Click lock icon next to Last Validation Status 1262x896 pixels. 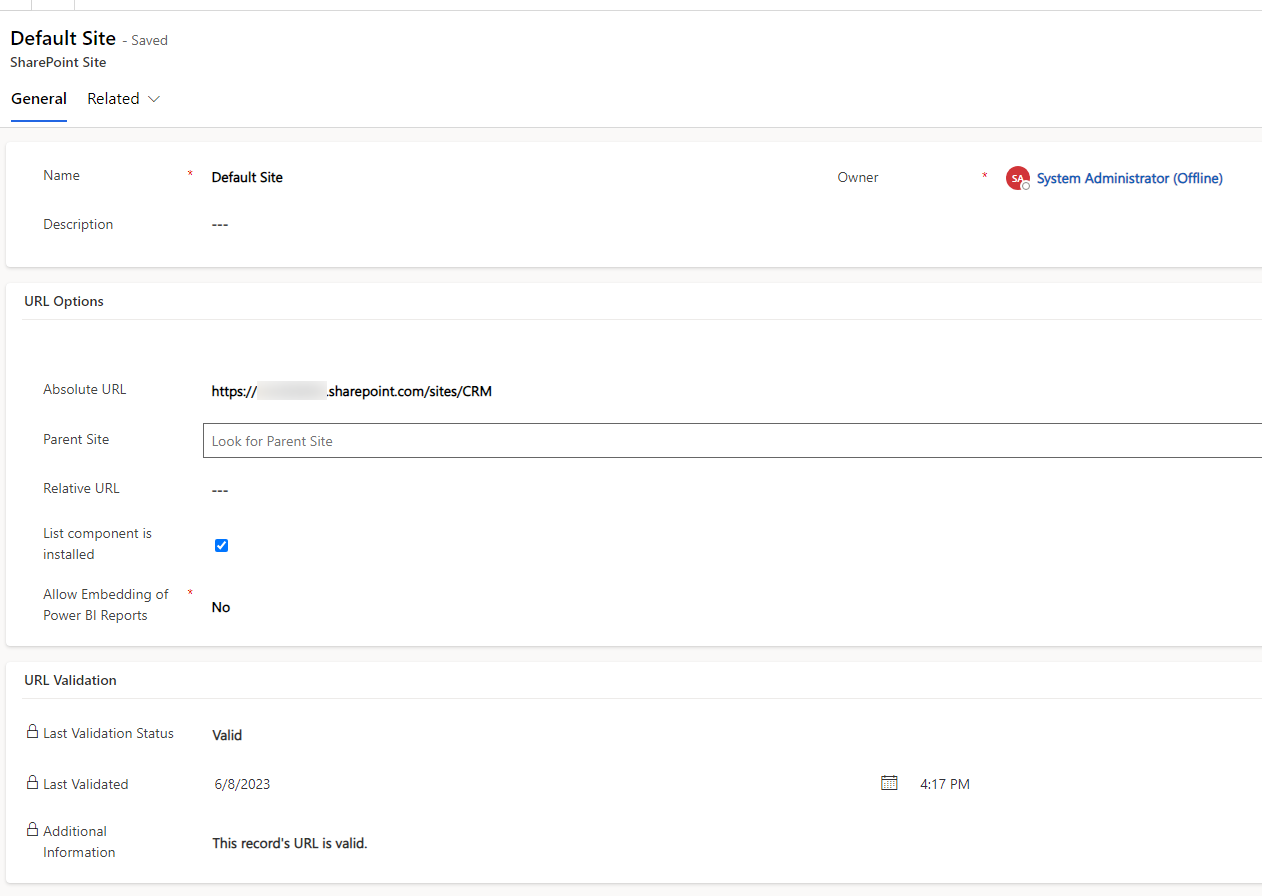click(x=32, y=732)
